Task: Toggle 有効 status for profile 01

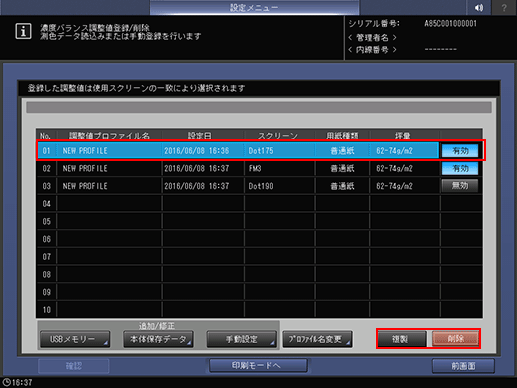Action: click(x=460, y=151)
